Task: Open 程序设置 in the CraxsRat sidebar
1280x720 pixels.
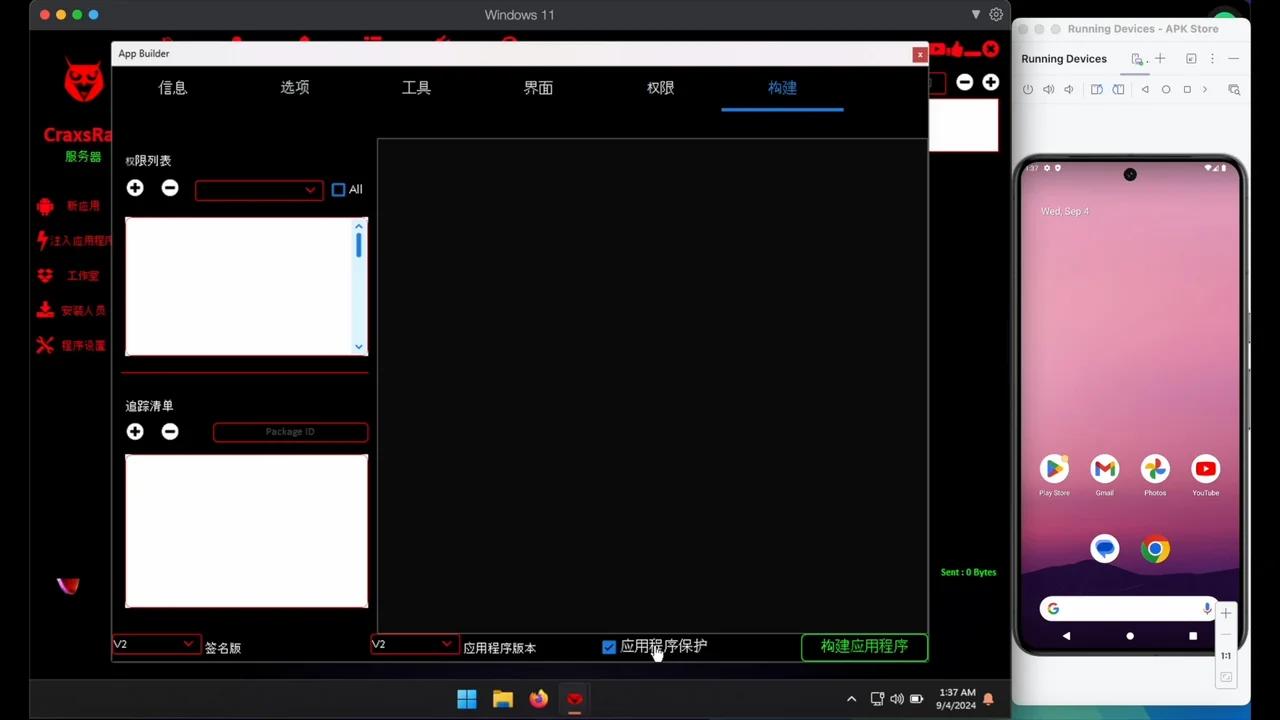Action: tap(71, 346)
